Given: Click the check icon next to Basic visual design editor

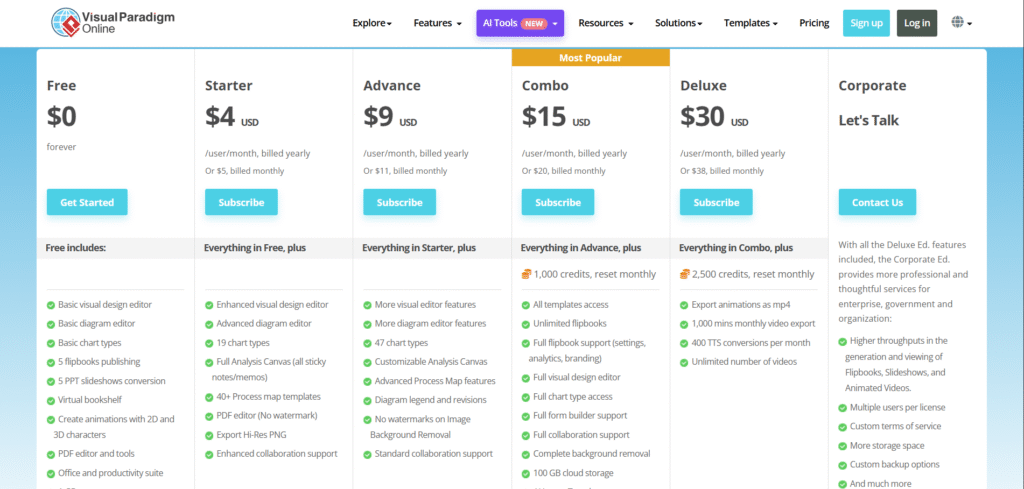Looking at the screenshot, I should pyautogui.click(x=51, y=305).
